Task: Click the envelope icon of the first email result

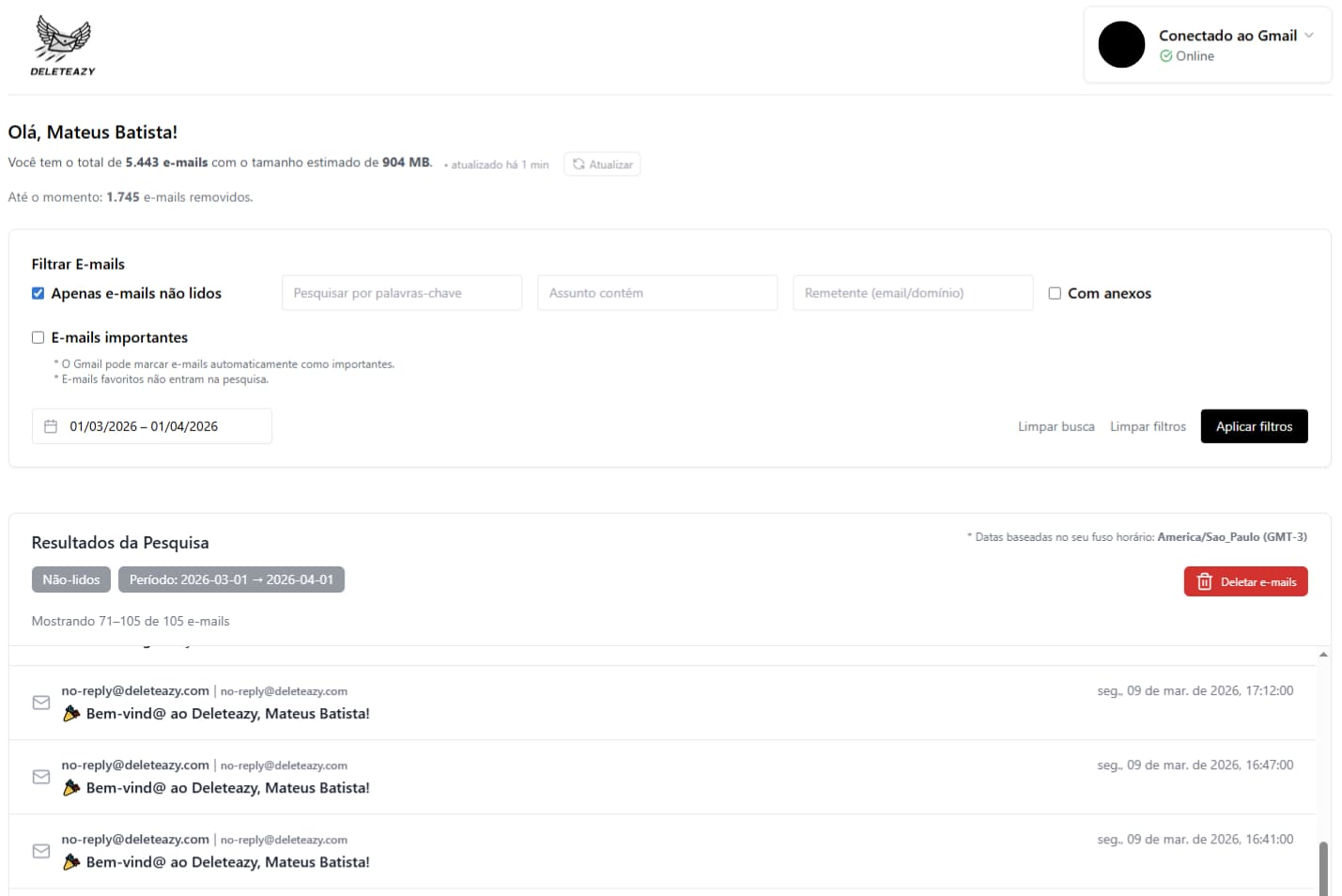Action: [x=41, y=703]
